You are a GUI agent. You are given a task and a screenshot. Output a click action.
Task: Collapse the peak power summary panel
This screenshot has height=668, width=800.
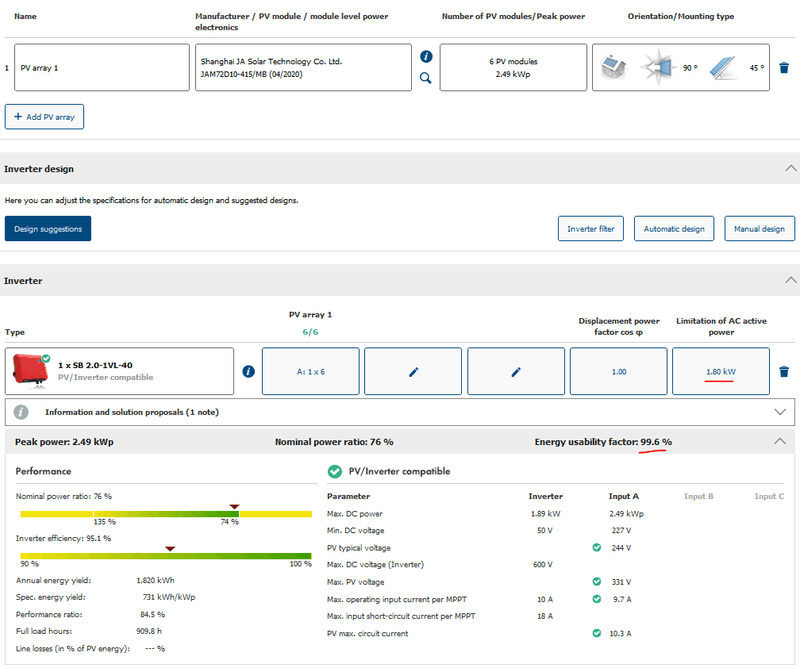[x=780, y=441]
